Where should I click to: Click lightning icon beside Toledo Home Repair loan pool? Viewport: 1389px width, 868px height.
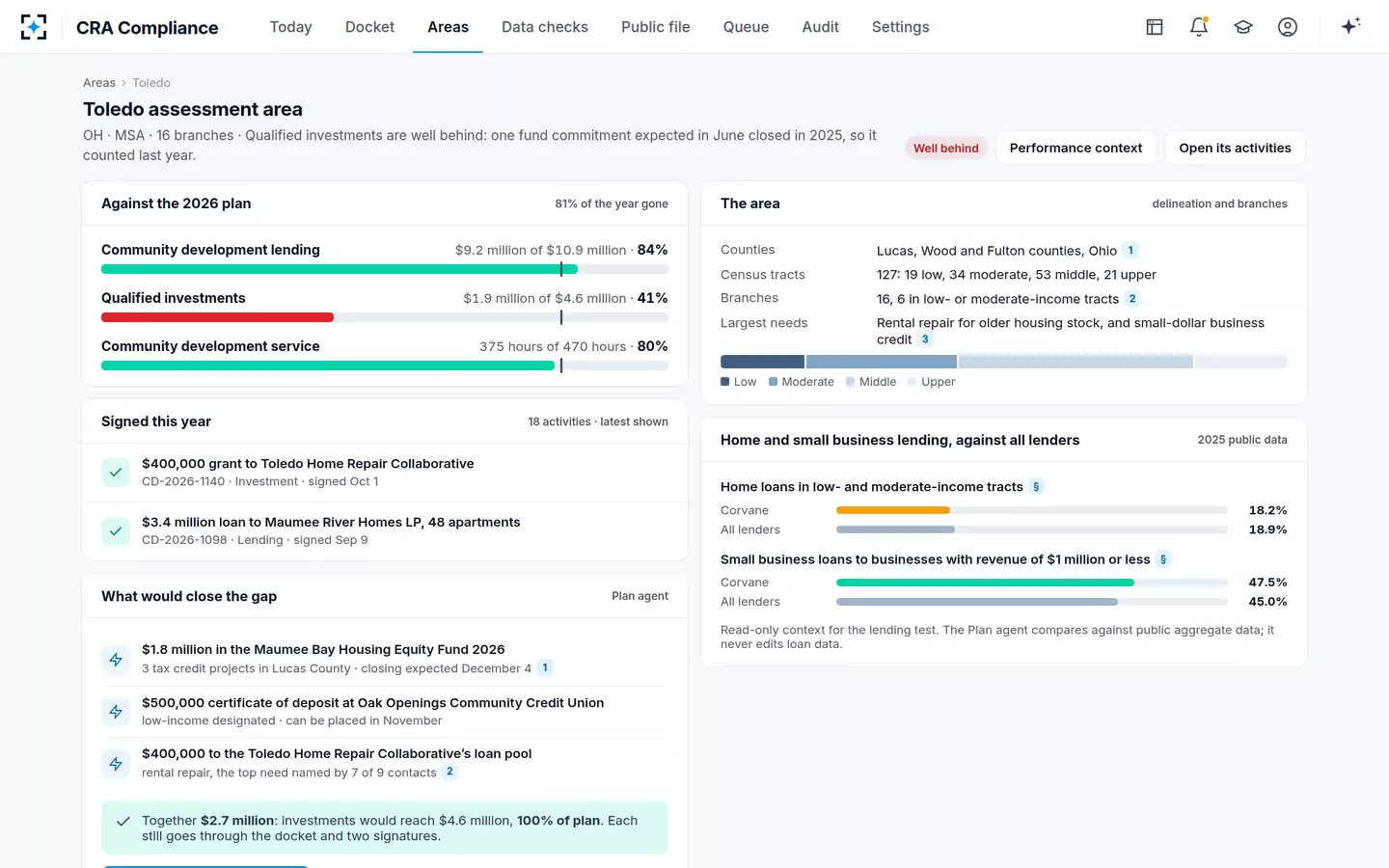point(116,764)
